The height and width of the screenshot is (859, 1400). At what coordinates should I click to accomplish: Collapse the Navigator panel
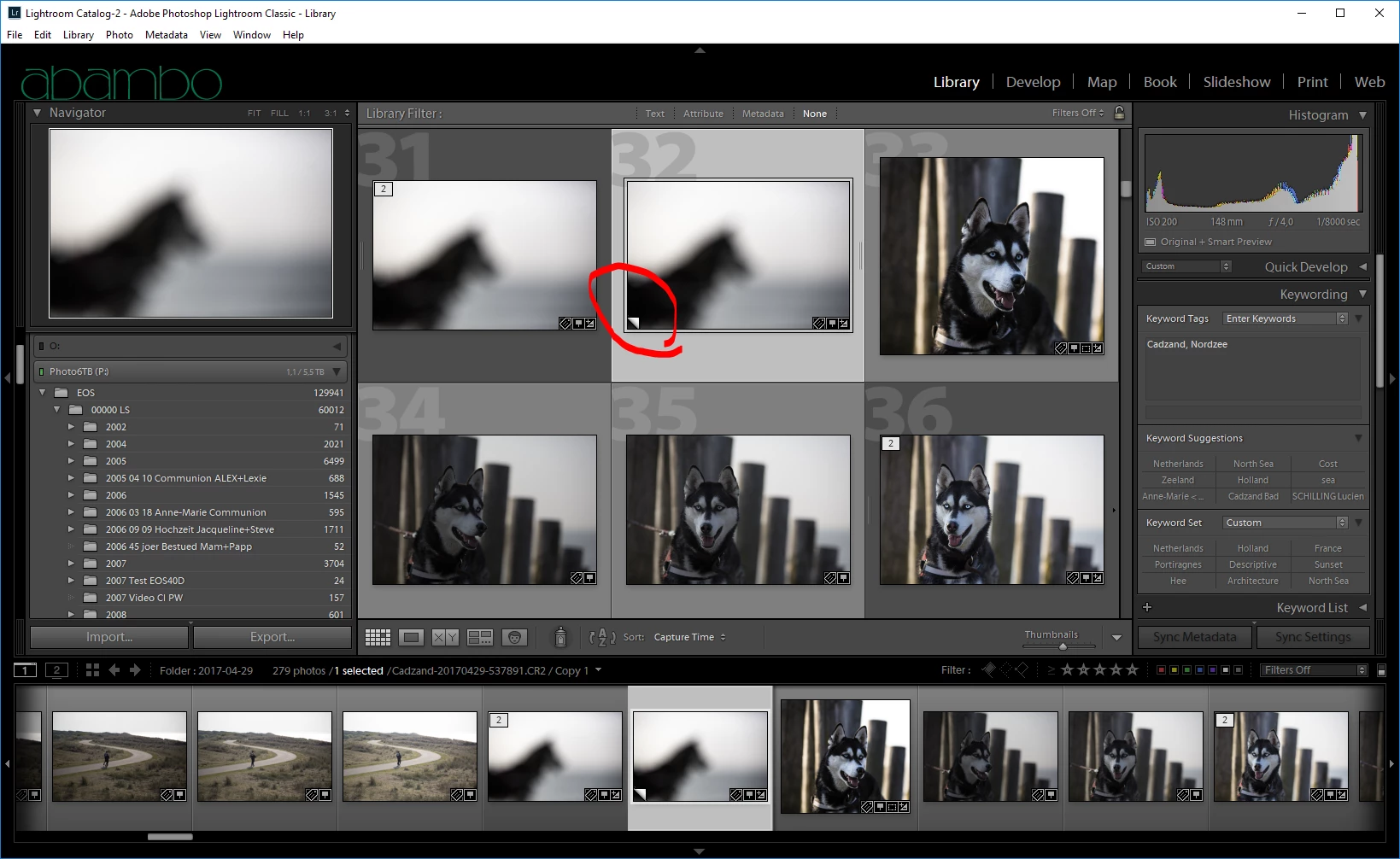coord(37,113)
